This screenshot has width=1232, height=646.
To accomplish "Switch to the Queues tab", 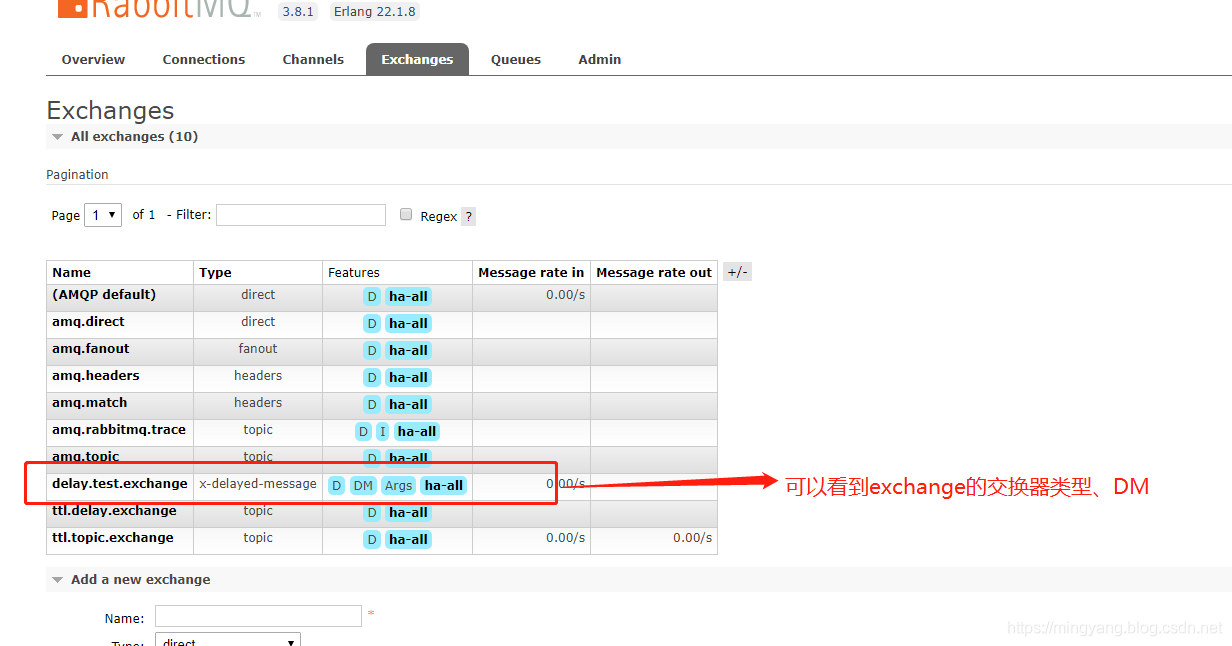I will point(516,59).
